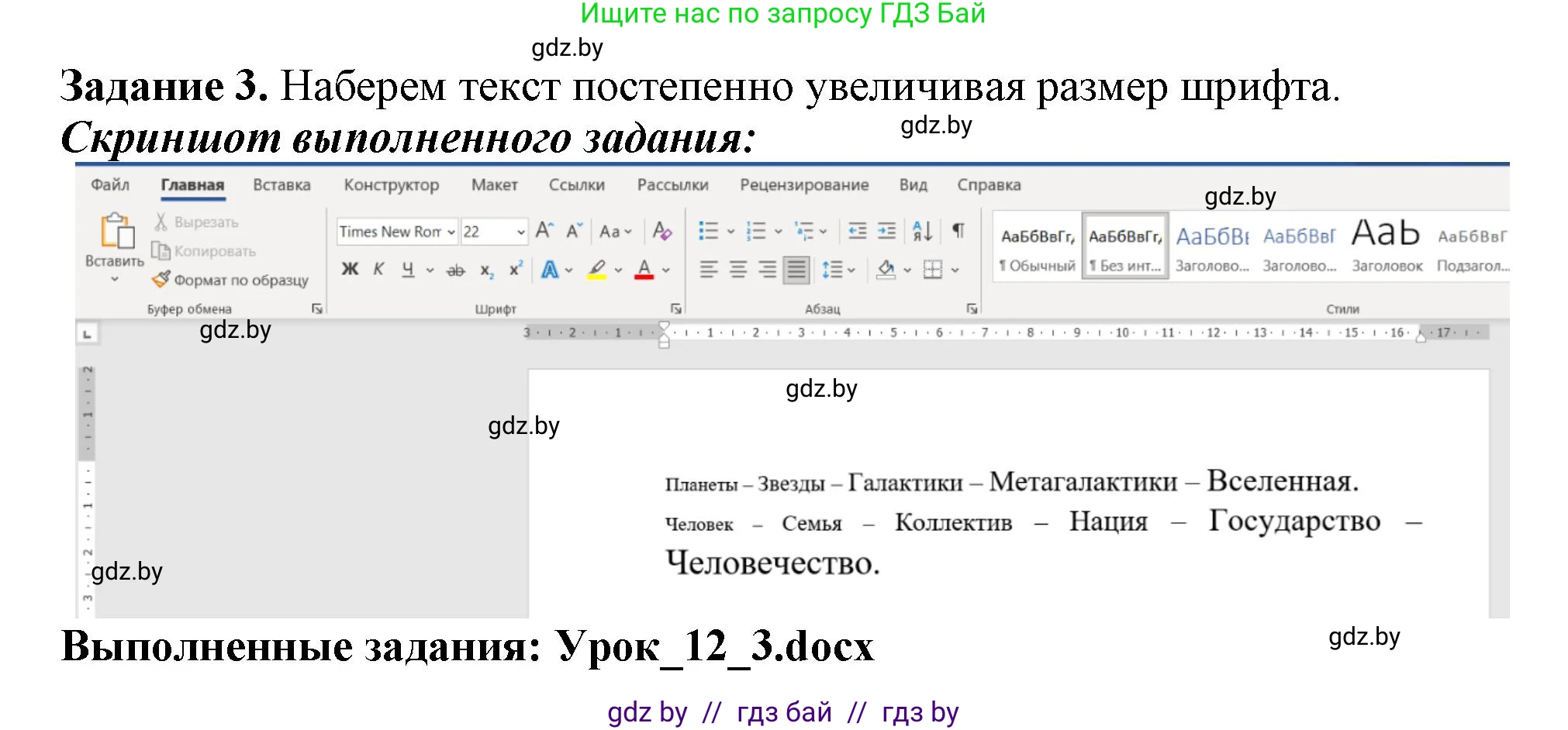The height and width of the screenshot is (730, 1568).
Task: Switch to the Вставка ribbon tab
Action: [x=281, y=184]
